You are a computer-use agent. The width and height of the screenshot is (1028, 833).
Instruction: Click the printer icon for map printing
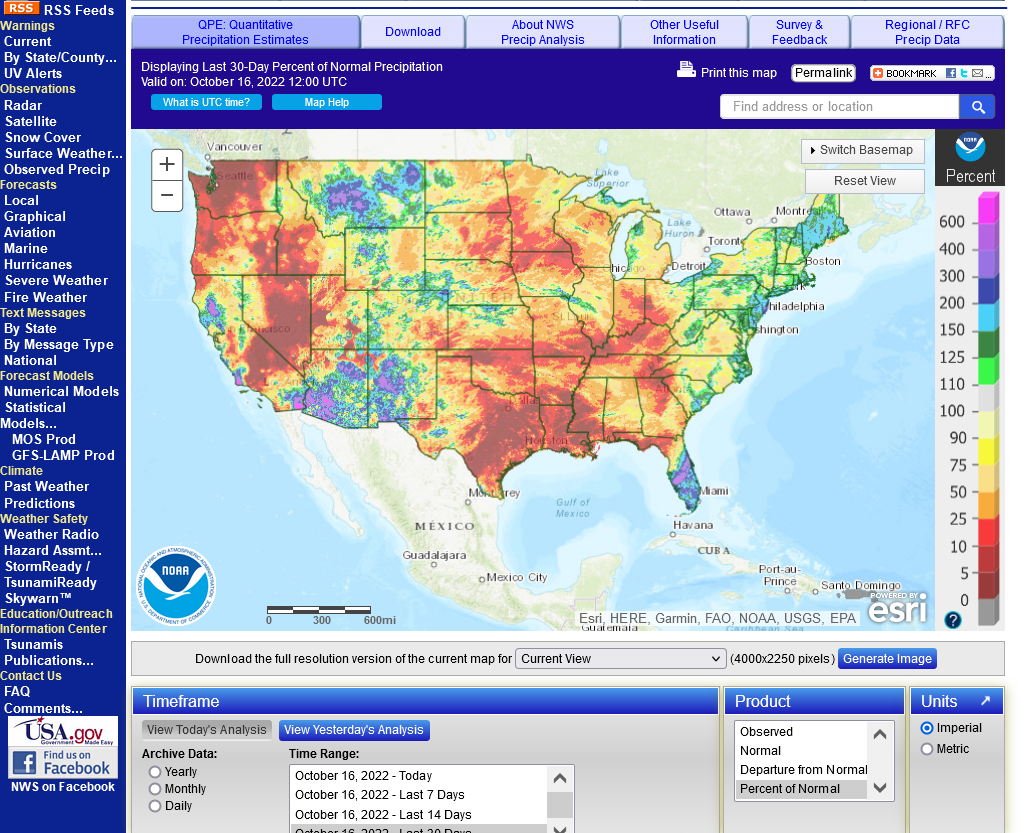click(x=686, y=69)
